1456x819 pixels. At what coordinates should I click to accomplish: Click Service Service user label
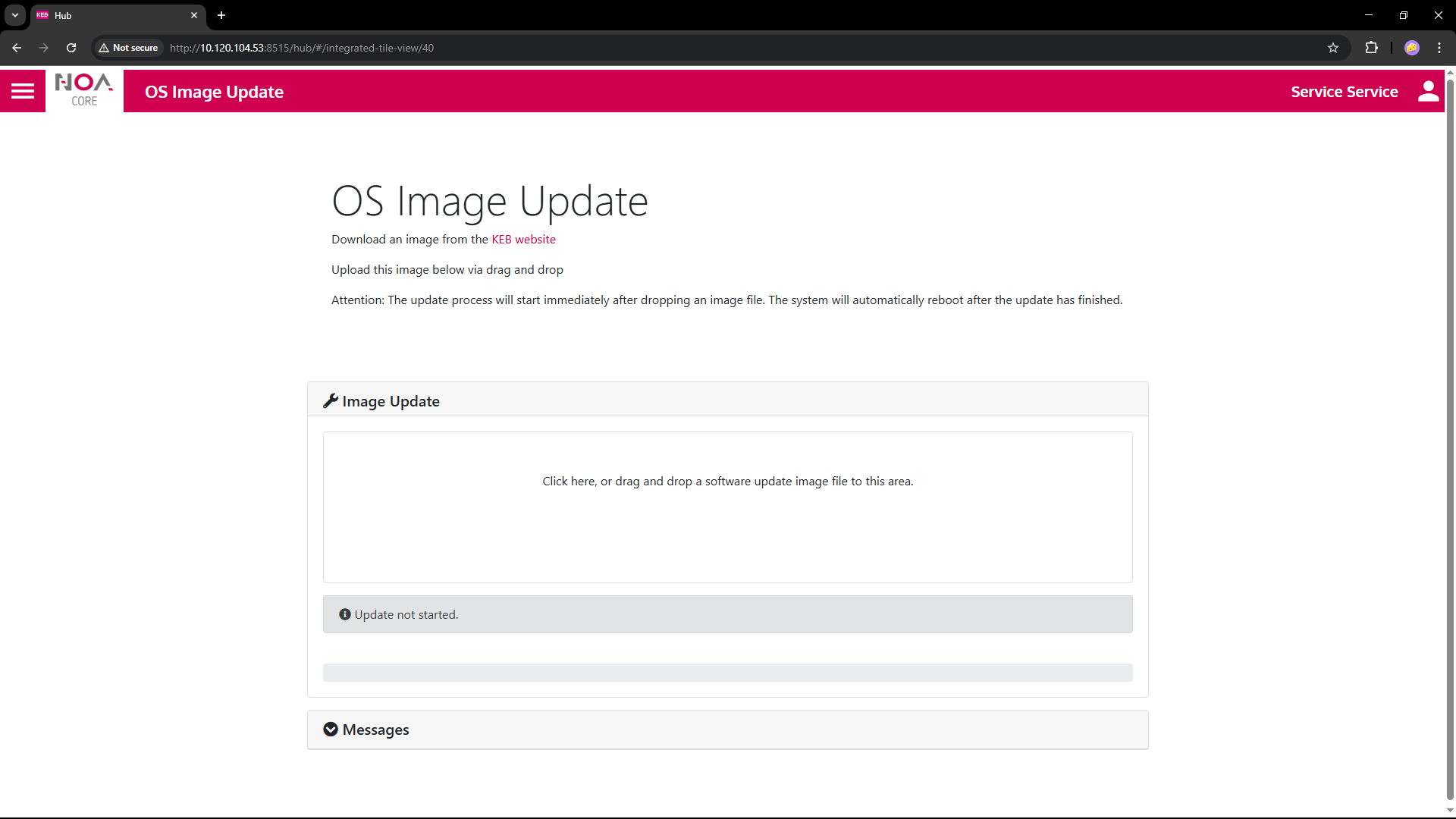(x=1344, y=92)
